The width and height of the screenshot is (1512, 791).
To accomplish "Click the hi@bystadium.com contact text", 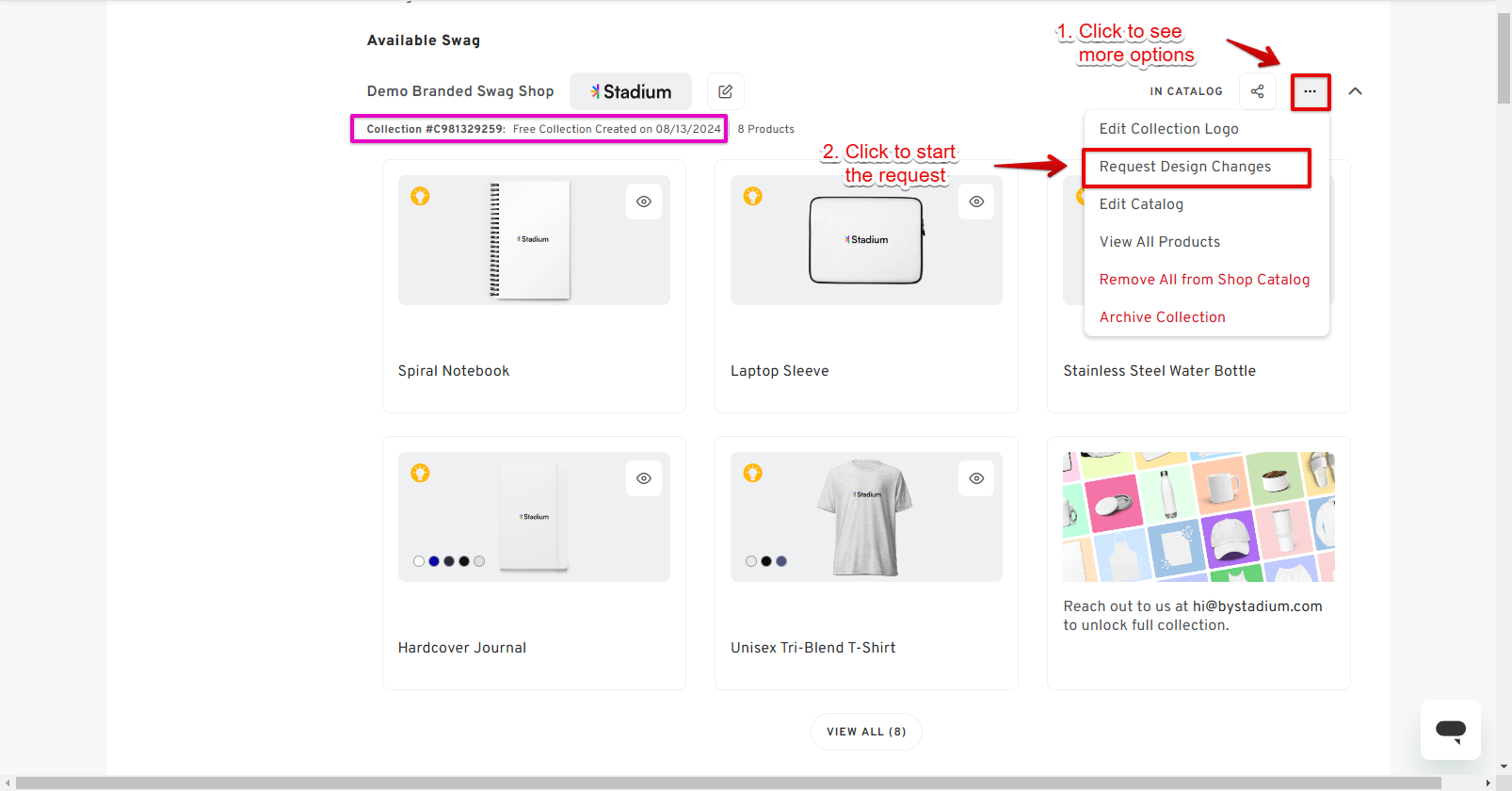I will (1257, 606).
